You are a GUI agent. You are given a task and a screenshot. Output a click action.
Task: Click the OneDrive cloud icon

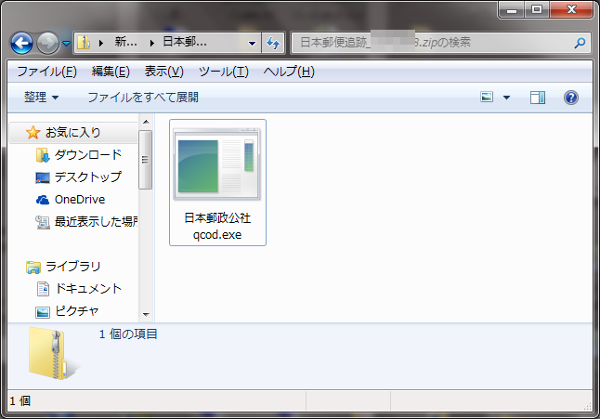pos(42,200)
